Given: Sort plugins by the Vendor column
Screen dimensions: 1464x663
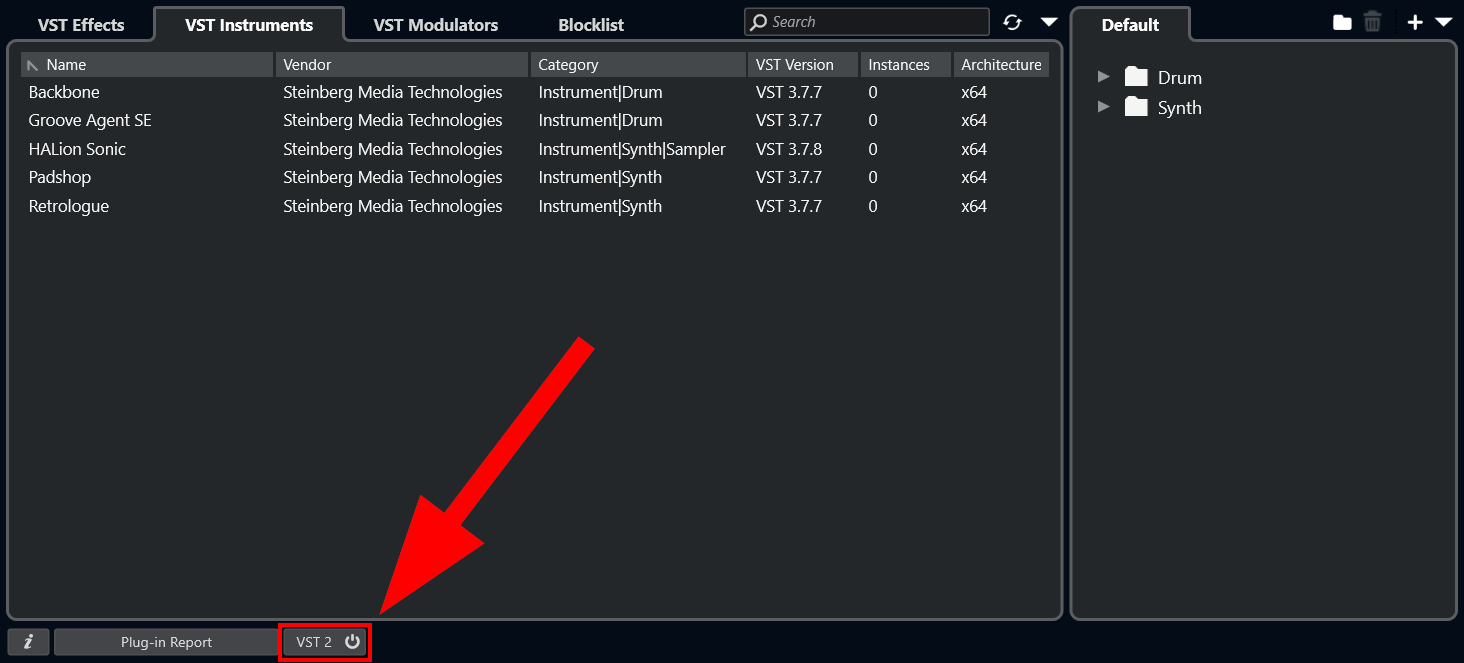Looking at the screenshot, I should coord(306,63).
